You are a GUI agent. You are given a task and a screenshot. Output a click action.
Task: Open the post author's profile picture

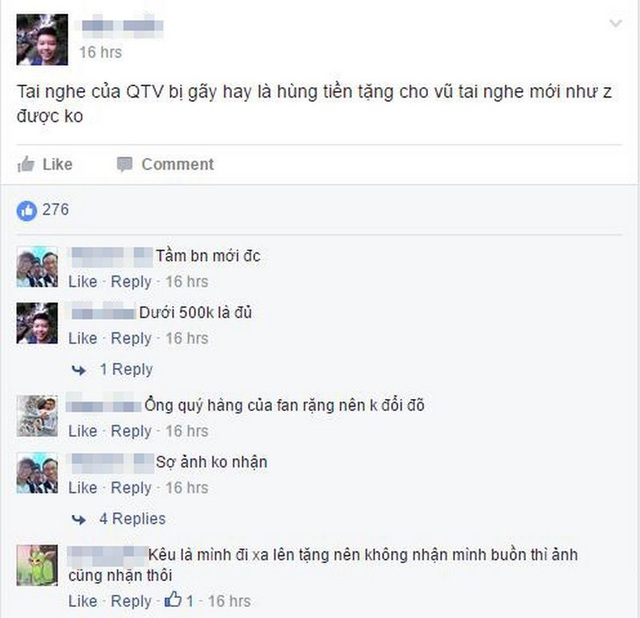coord(42,40)
